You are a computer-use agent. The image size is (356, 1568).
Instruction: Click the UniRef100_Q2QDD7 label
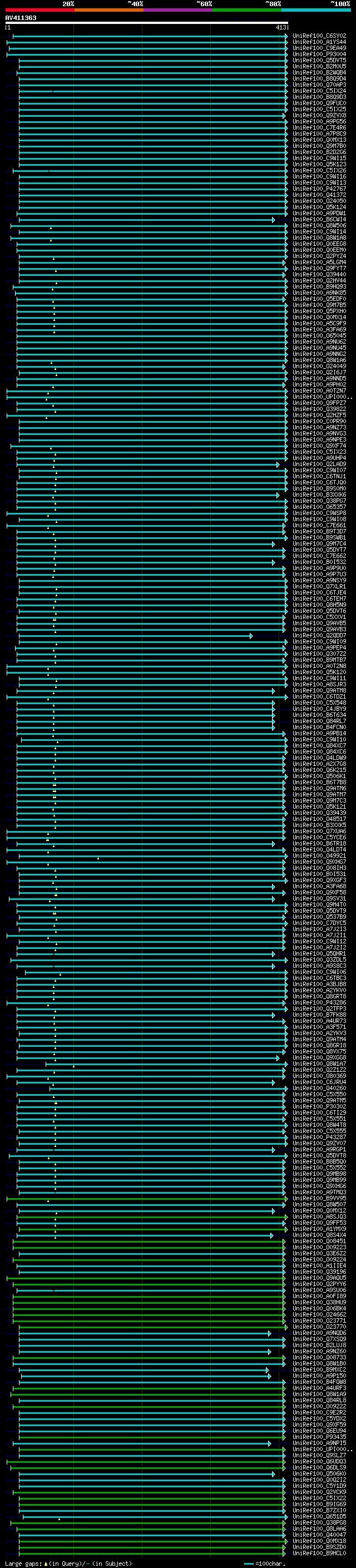319,635
